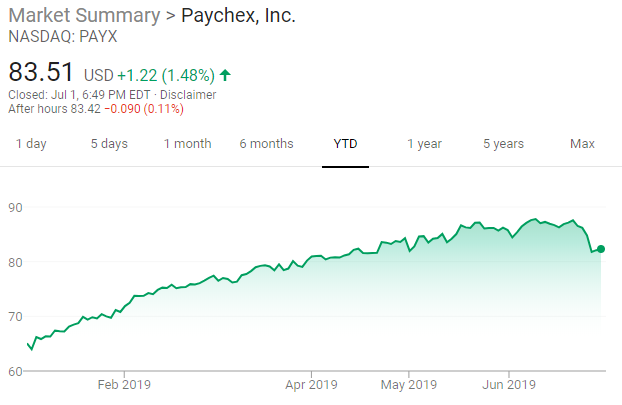Viewport: 622px width, 405px height.
Task: Click the Jun 2019 axis label
Action: click(508, 383)
